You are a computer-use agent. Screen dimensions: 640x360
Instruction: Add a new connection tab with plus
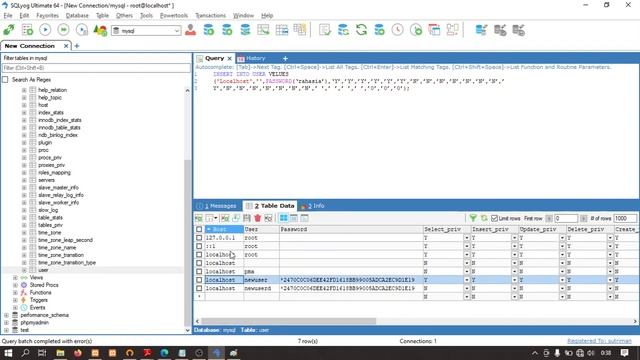click(77, 46)
